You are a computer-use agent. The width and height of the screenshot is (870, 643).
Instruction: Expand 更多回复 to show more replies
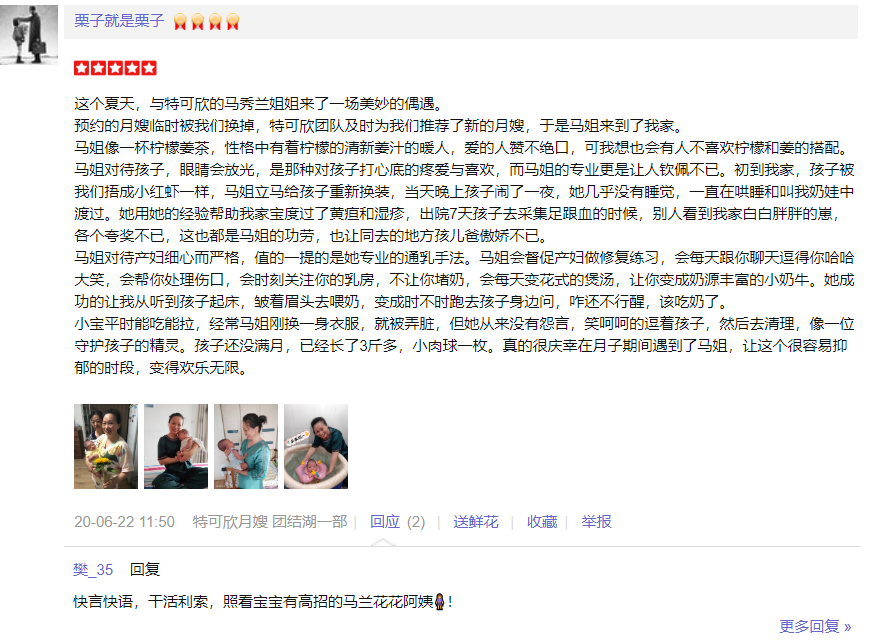pyautogui.click(x=815, y=626)
